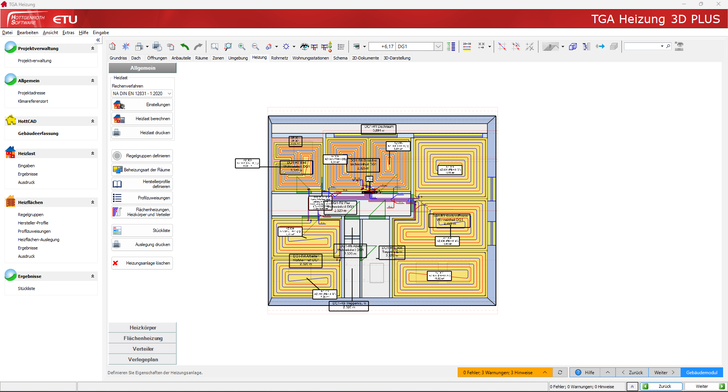Screen dimensions: 728x392
Task: Click the Hilfe button
Action: coord(585,372)
